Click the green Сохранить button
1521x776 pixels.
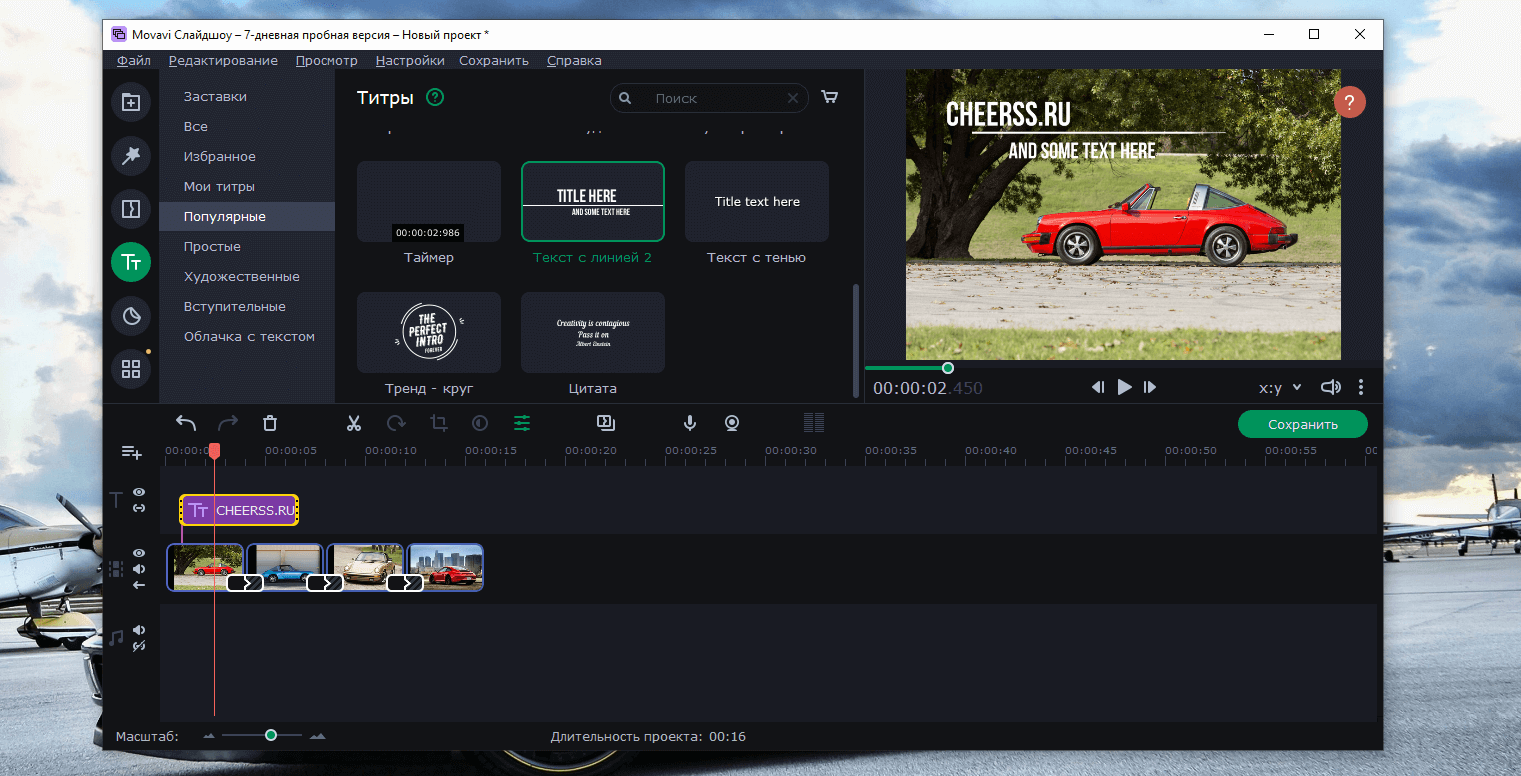coord(1302,424)
